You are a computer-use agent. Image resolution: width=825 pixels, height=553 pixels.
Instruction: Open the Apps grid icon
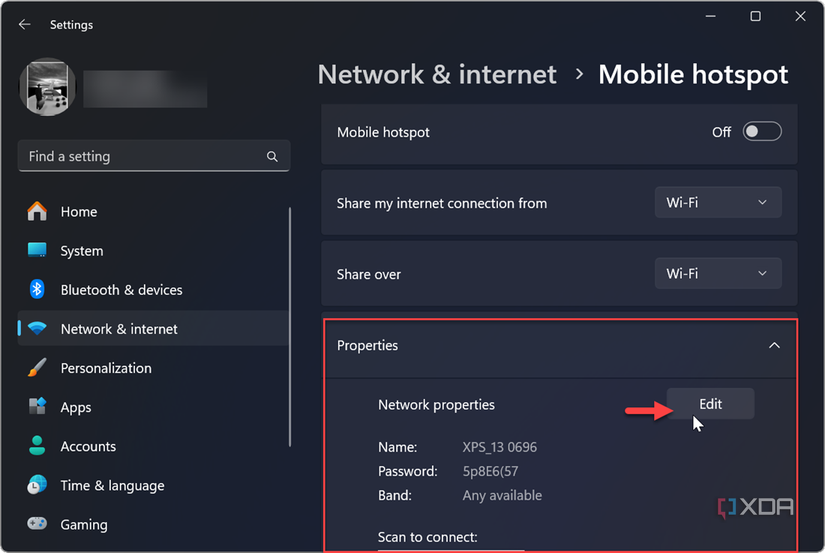point(37,407)
